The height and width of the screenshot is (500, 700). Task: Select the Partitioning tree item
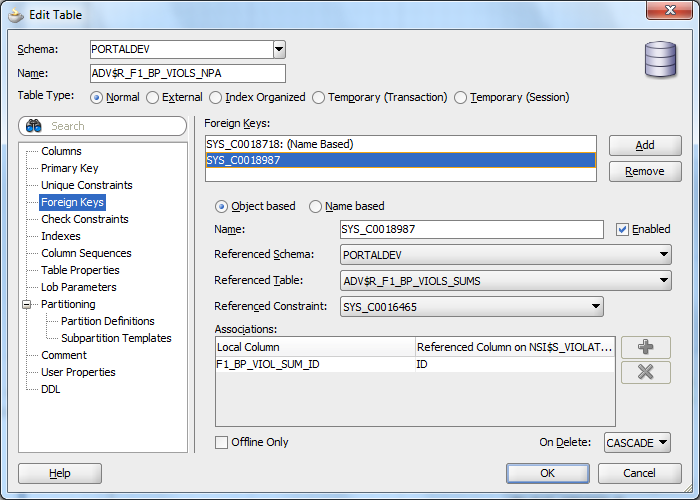tap(68, 304)
